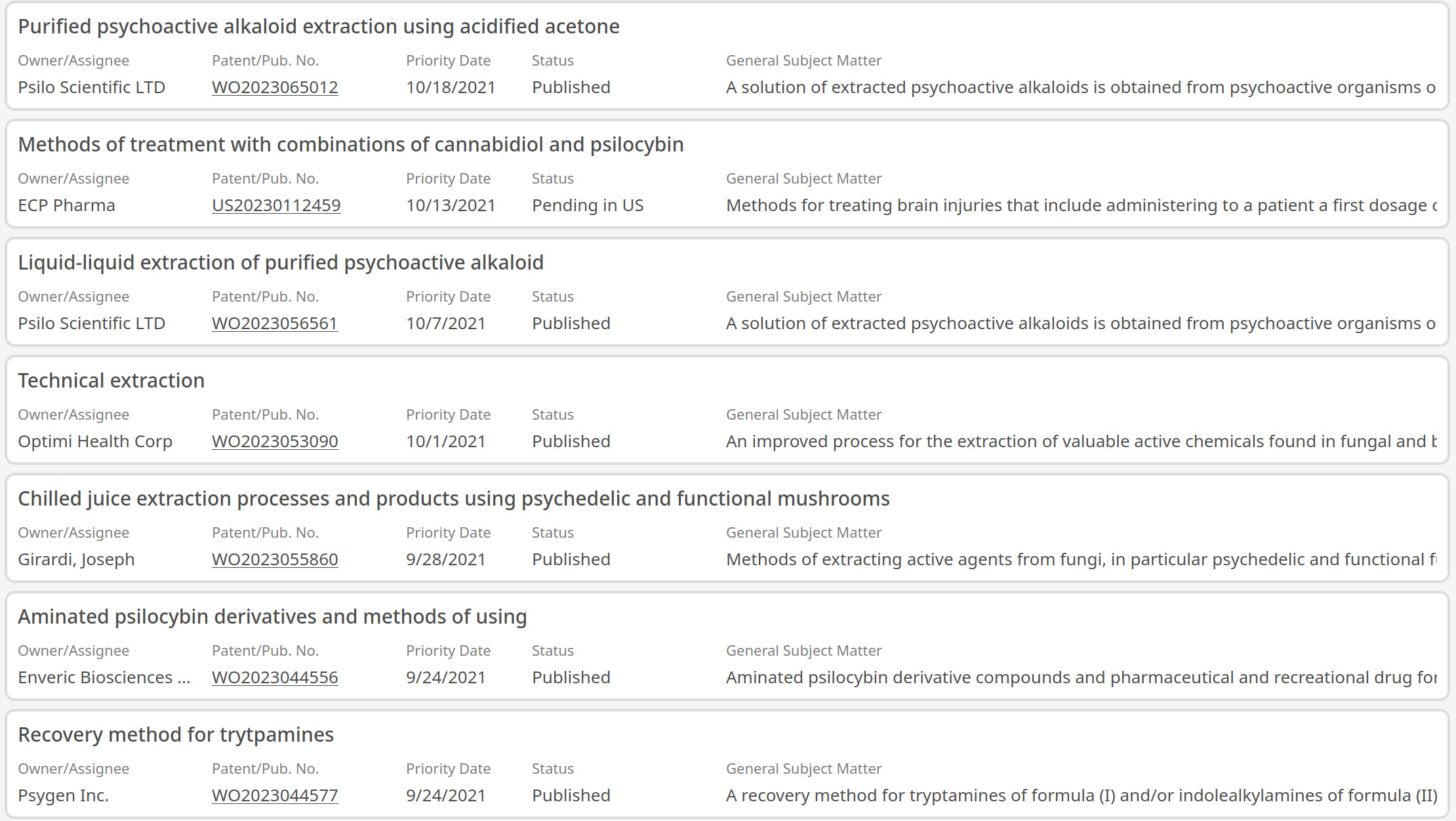This screenshot has height=821, width=1456.
Task: Select the Recovery method for tryptamines title
Action: (x=176, y=734)
